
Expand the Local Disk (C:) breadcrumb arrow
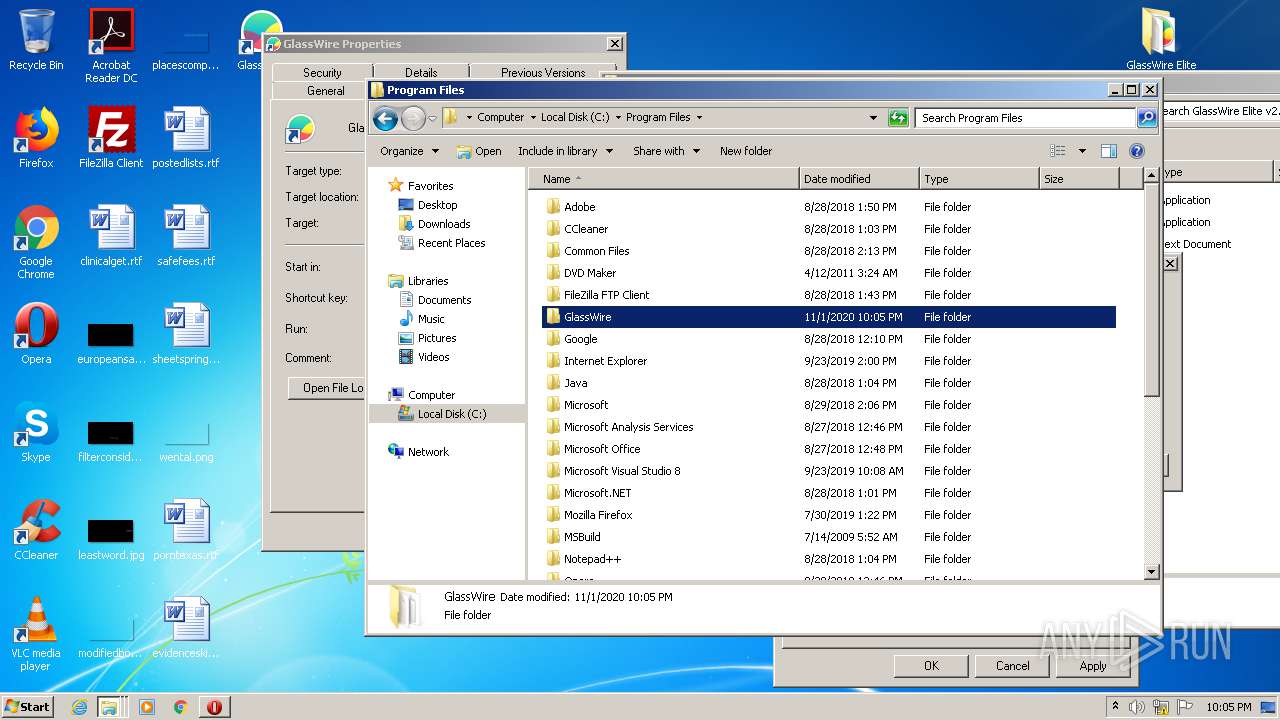pyautogui.click(x=618, y=118)
